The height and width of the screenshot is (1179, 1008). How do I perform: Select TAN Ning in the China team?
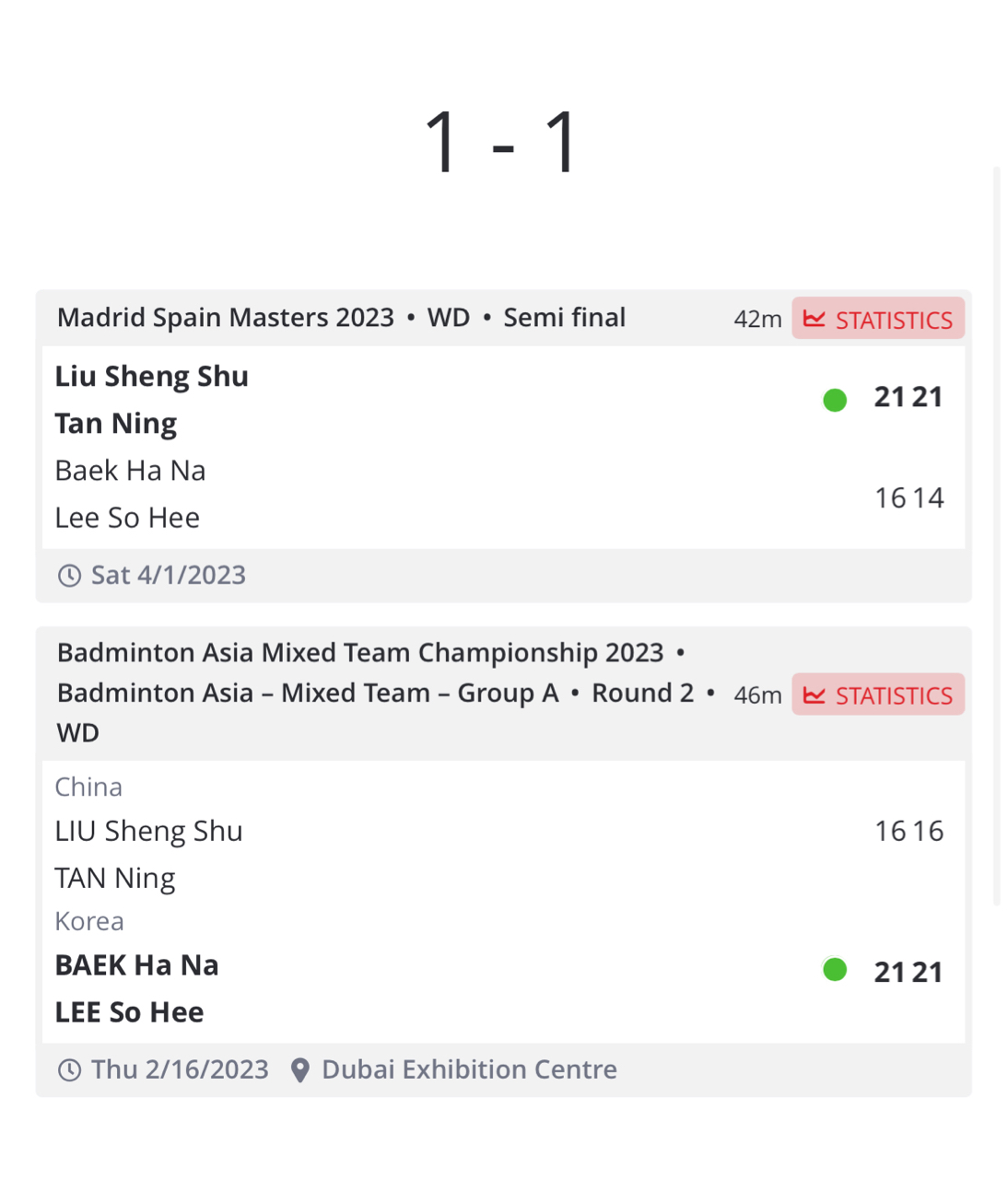click(x=114, y=879)
